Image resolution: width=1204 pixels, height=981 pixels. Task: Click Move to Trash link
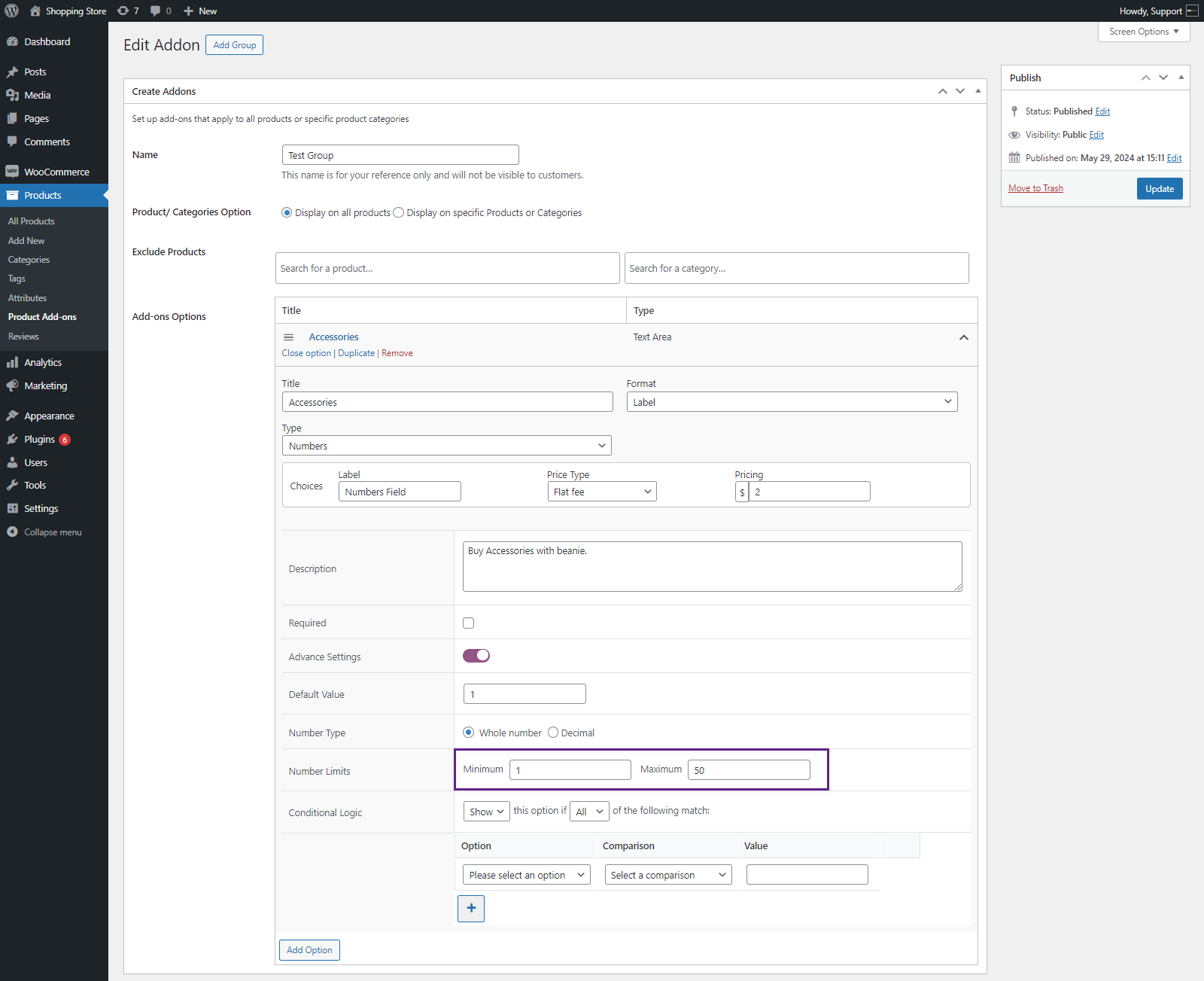[x=1035, y=188]
